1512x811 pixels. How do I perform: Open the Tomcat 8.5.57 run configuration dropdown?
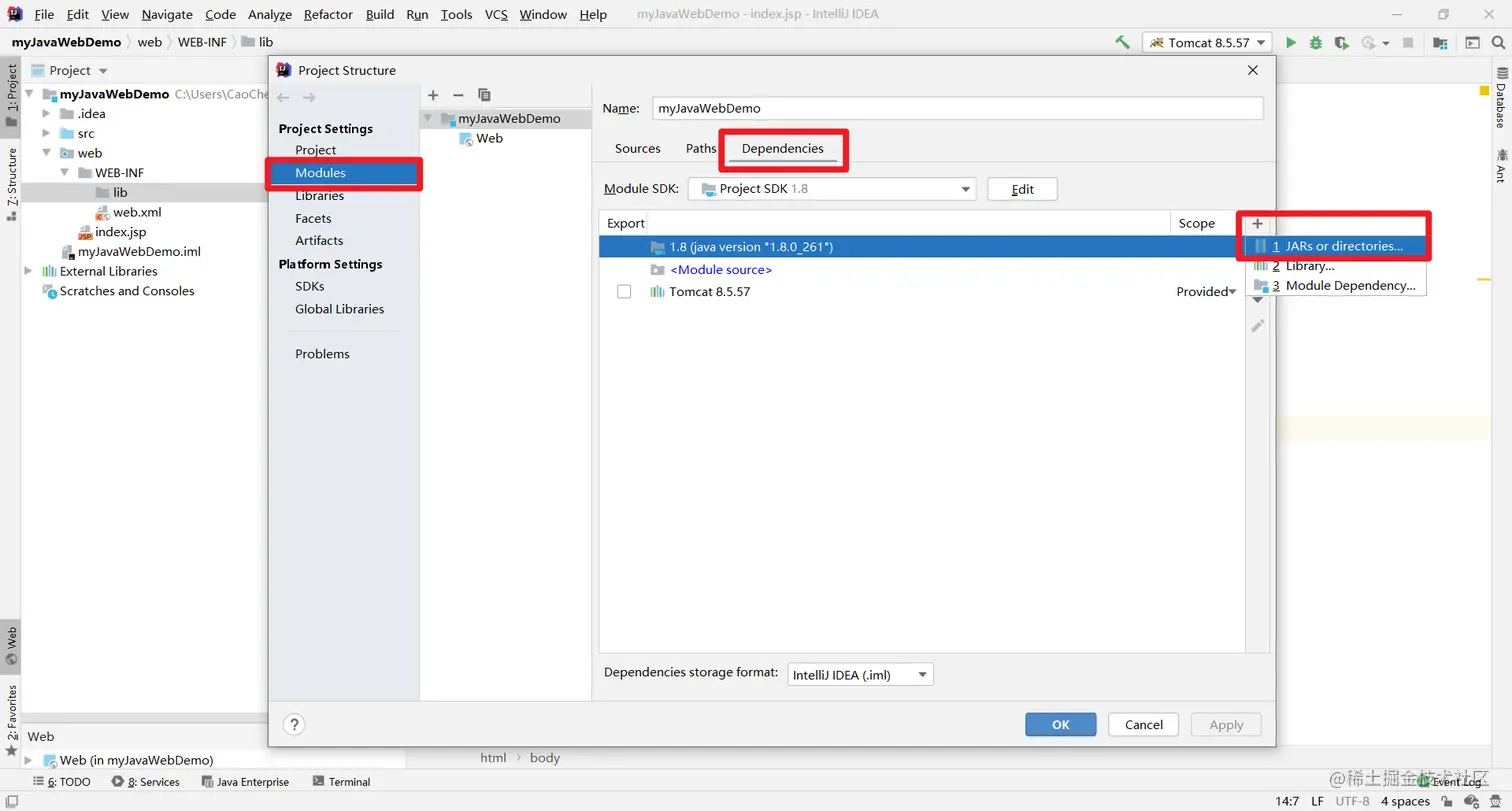point(1207,43)
